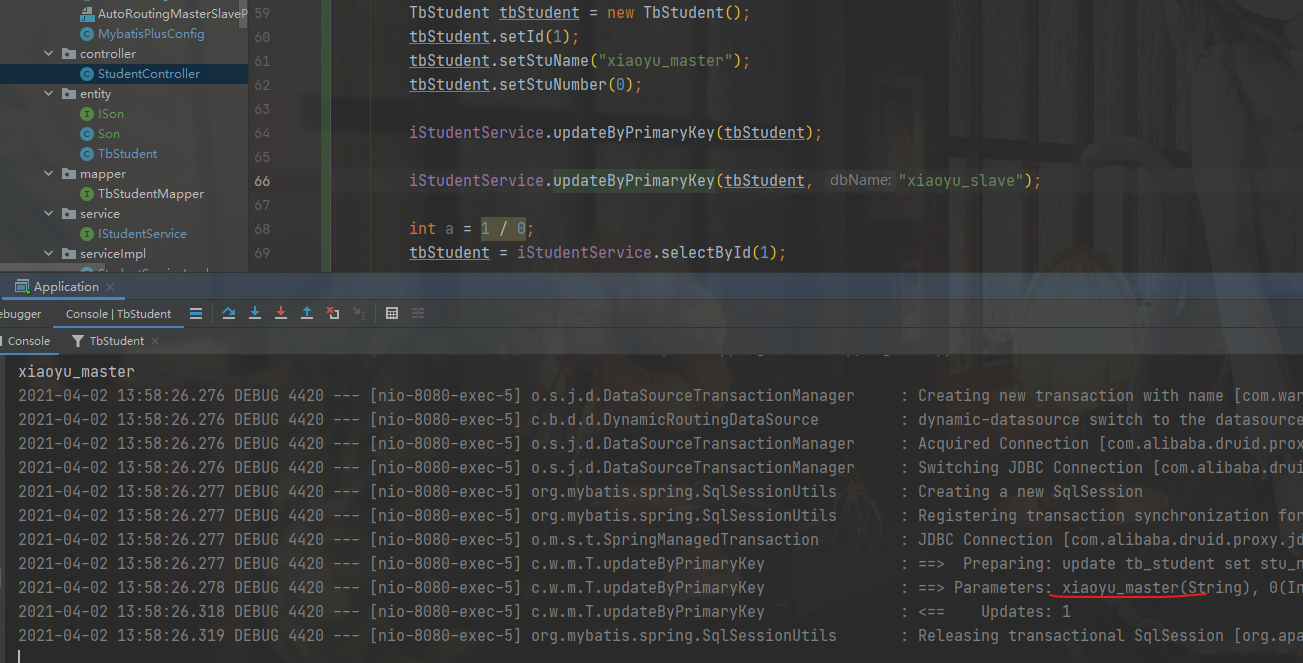The width and height of the screenshot is (1303, 663).
Task: Click the AutoRoutingMasterSlave file icon
Action: pyautogui.click(x=85, y=13)
